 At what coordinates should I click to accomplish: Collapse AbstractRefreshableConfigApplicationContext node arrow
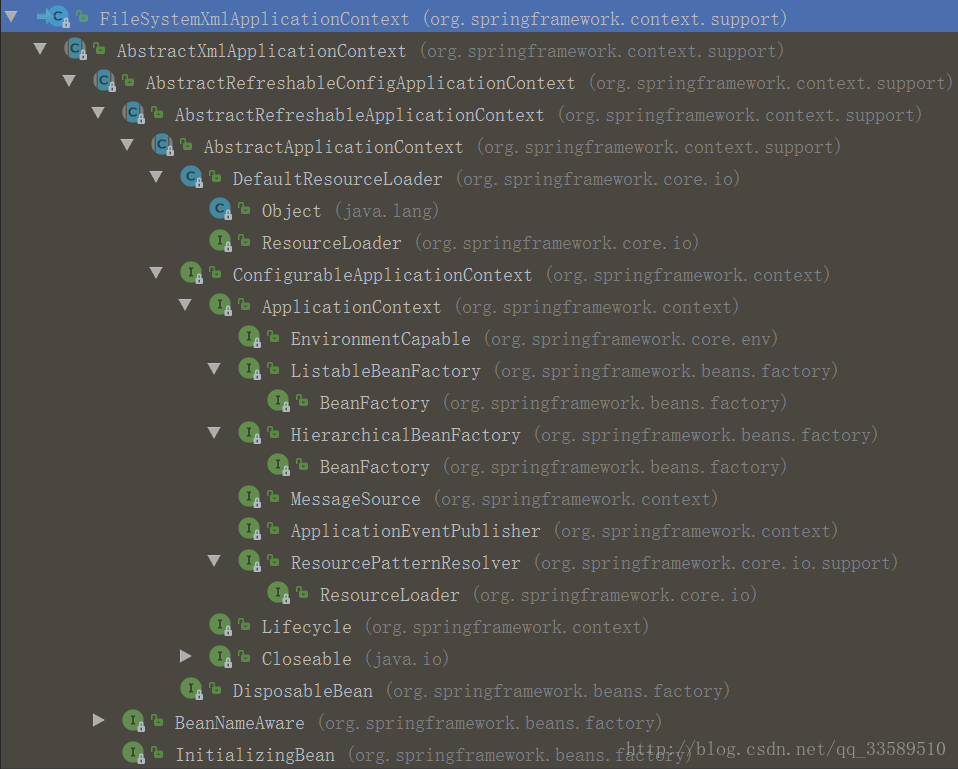(x=69, y=80)
